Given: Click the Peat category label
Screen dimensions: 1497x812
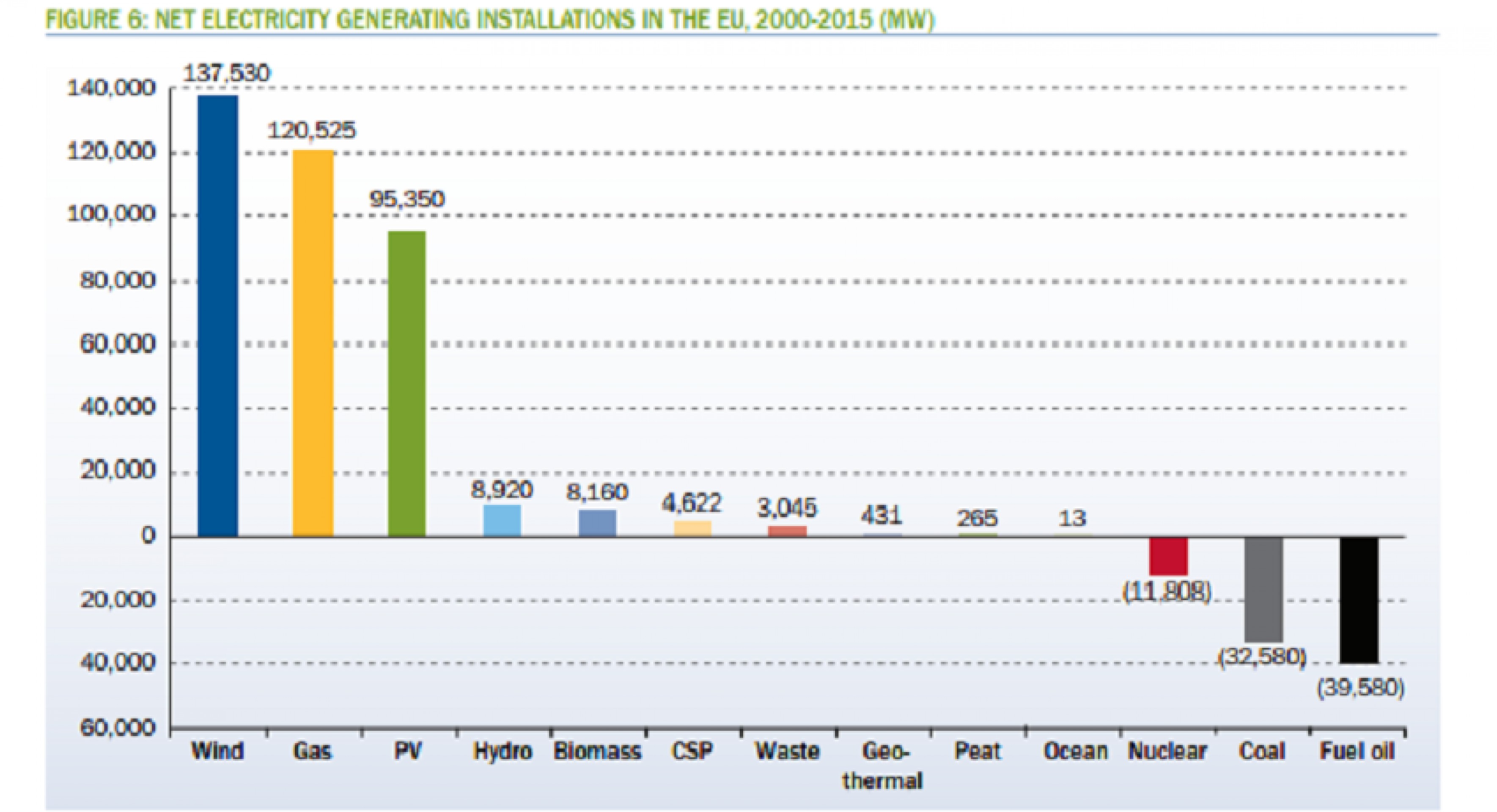Looking at the screenshot, I should point(978,751).
